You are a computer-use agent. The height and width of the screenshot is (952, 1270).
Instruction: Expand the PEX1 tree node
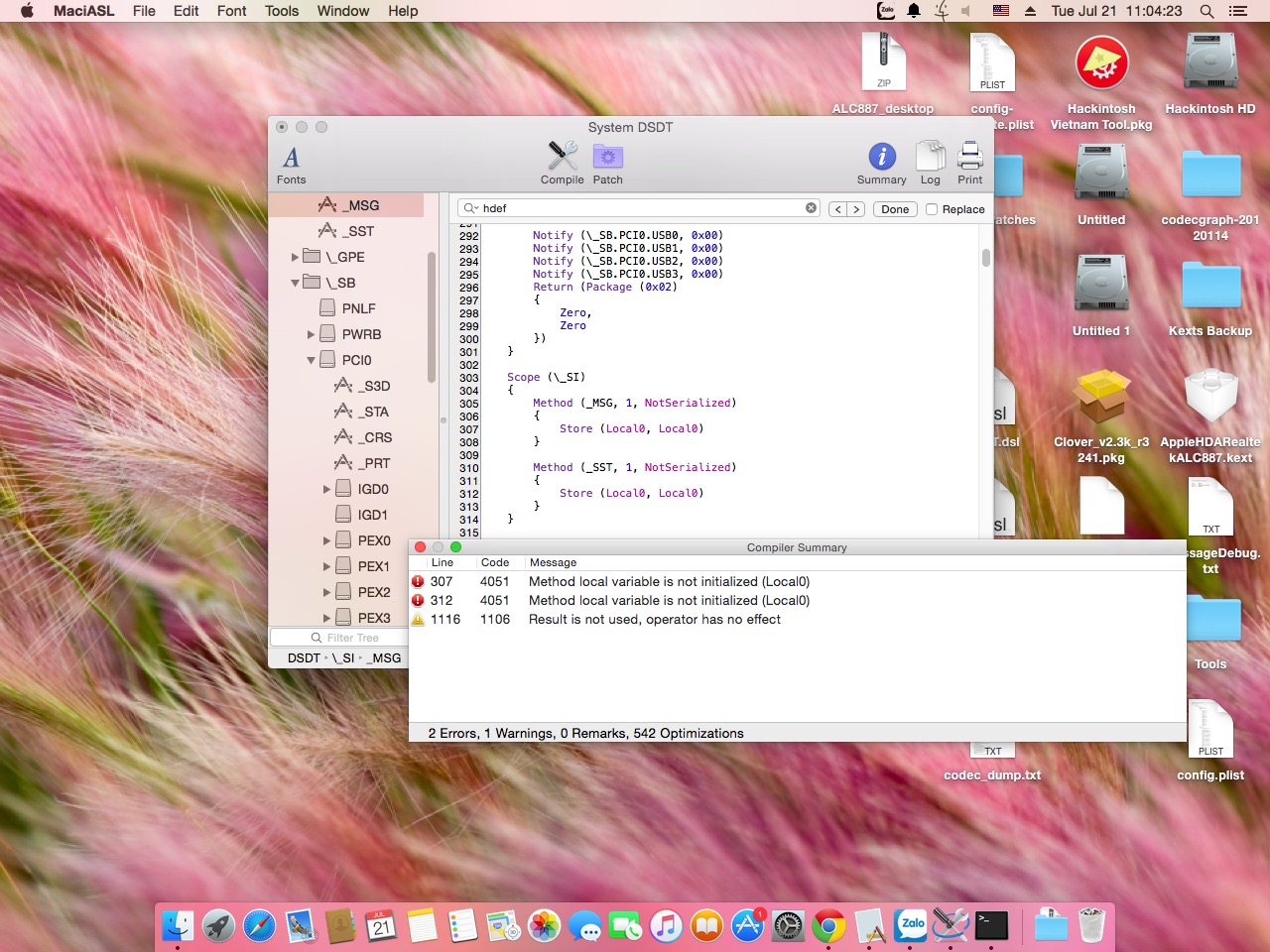point(326,566)
